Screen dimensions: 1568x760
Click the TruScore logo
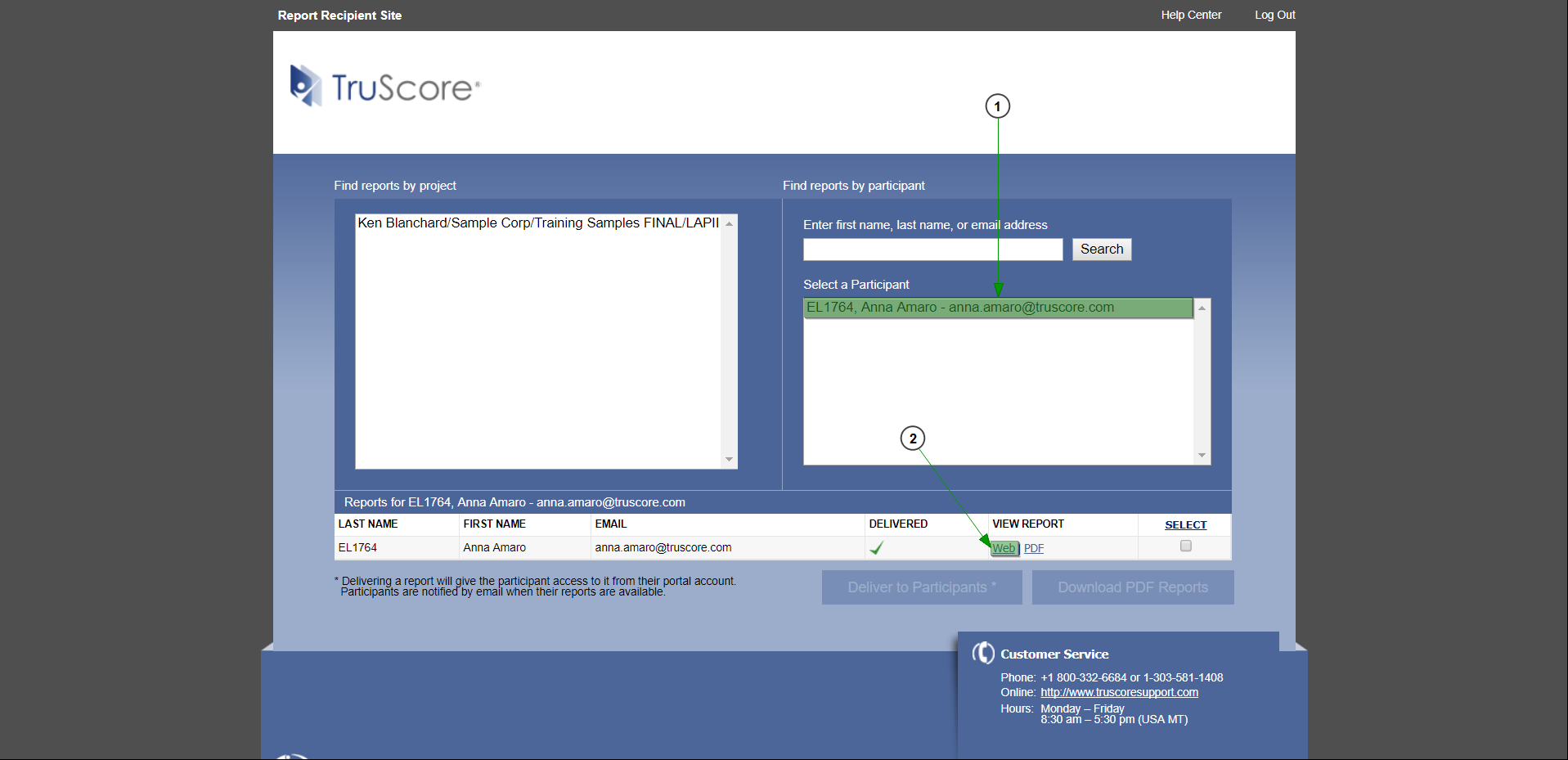[384, 86]
